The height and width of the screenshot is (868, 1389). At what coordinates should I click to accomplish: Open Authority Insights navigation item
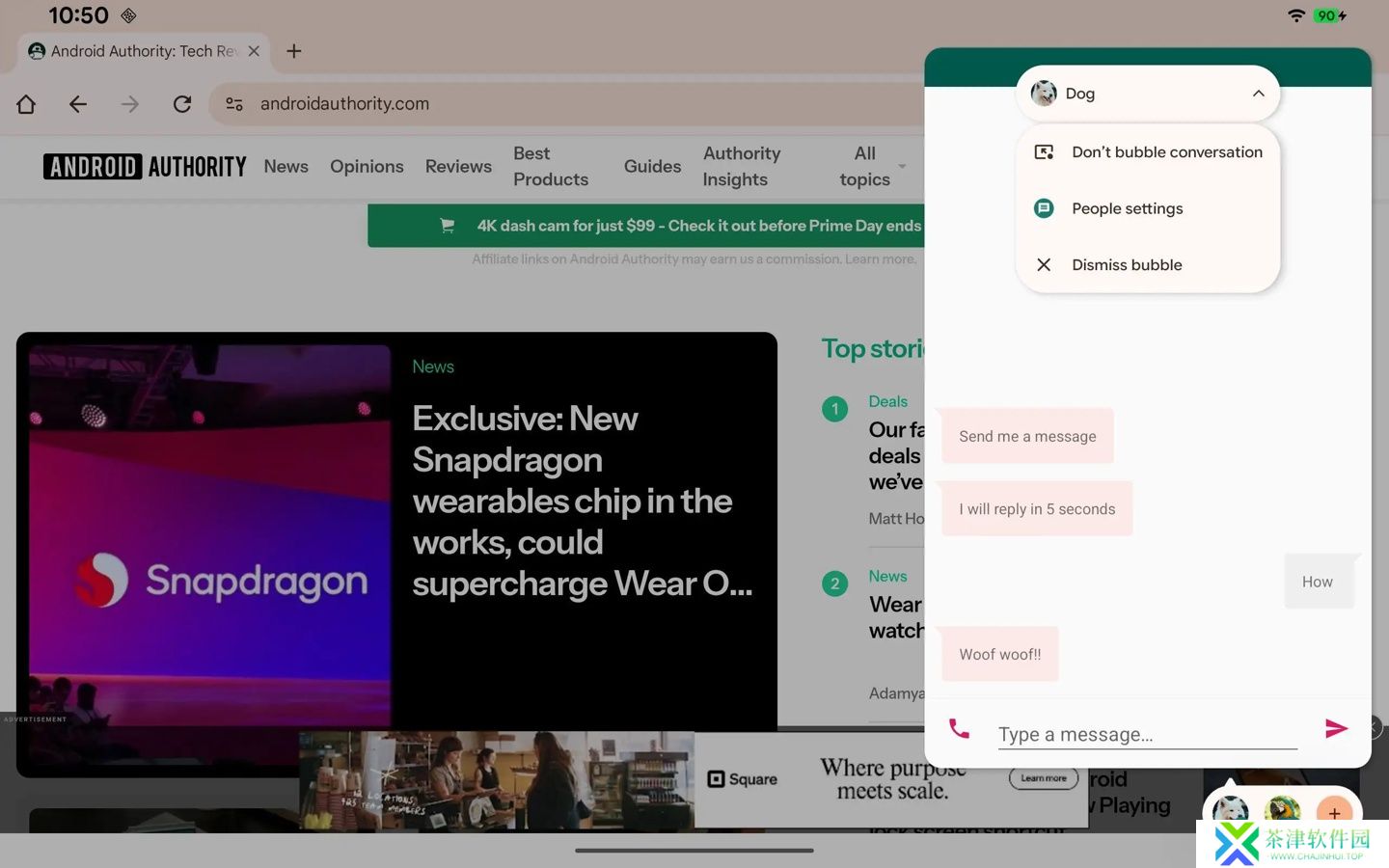point(742,167)
